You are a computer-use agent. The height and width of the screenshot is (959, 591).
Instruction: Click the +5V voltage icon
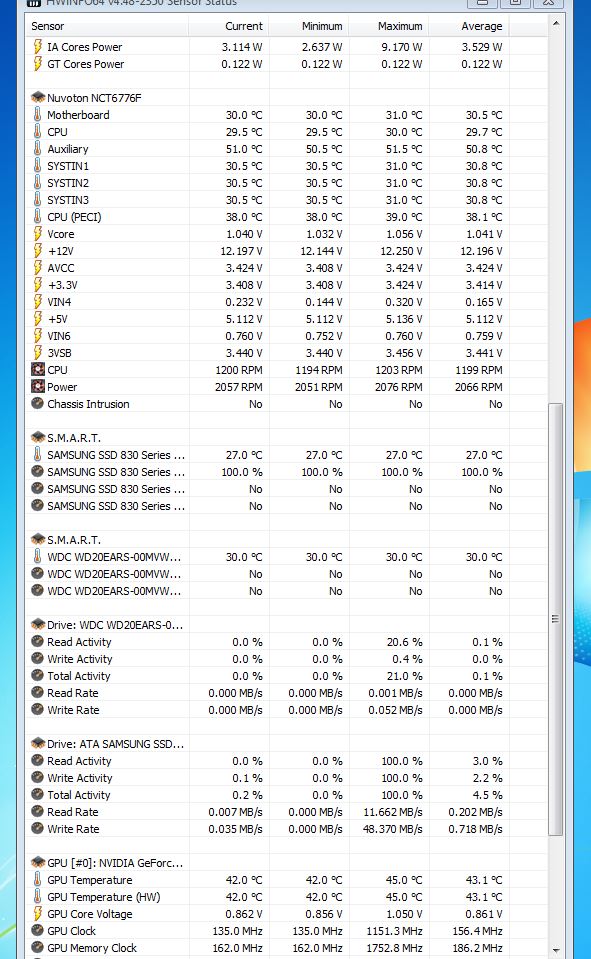point(37,319)
